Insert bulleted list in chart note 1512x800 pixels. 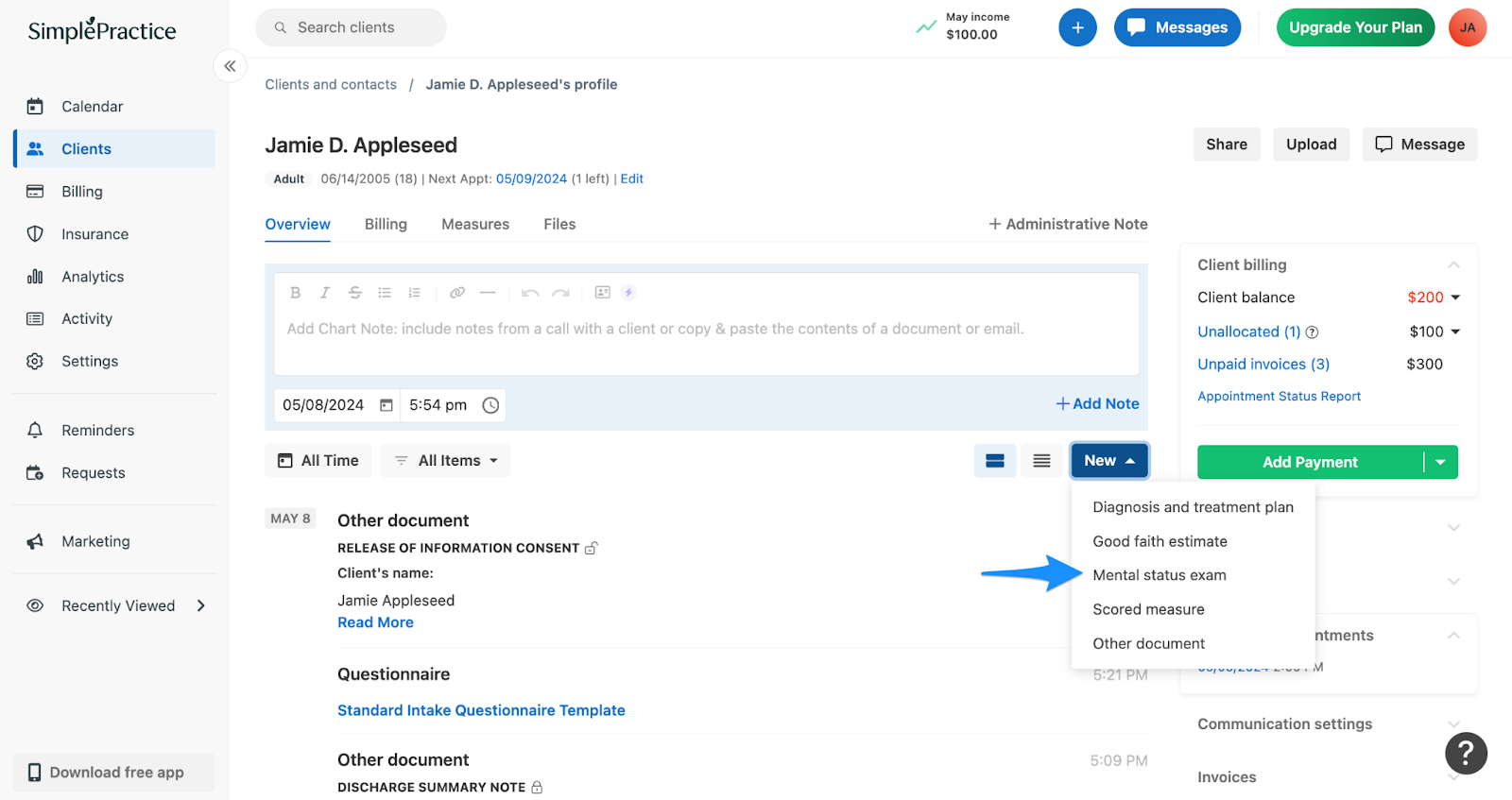[x=385, y=293]
